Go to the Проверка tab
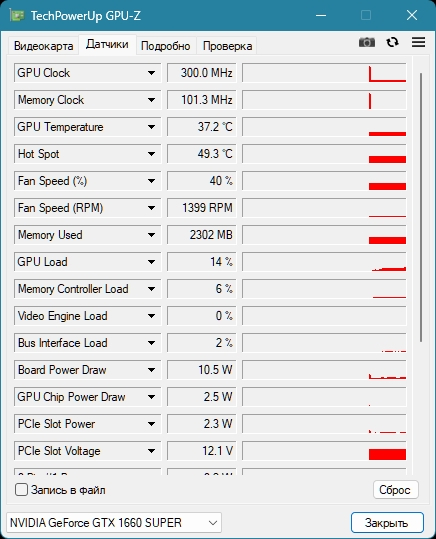The height and width of the screenshot is (539, 436). click(x=227, y=46)
